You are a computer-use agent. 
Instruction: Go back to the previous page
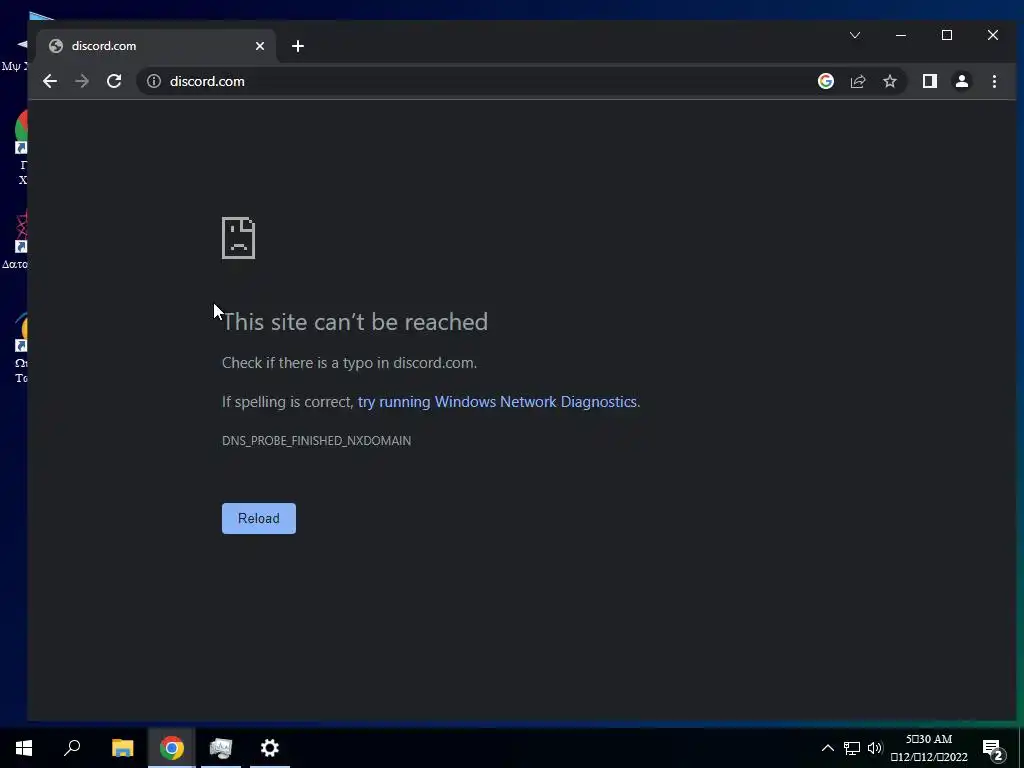50,81
